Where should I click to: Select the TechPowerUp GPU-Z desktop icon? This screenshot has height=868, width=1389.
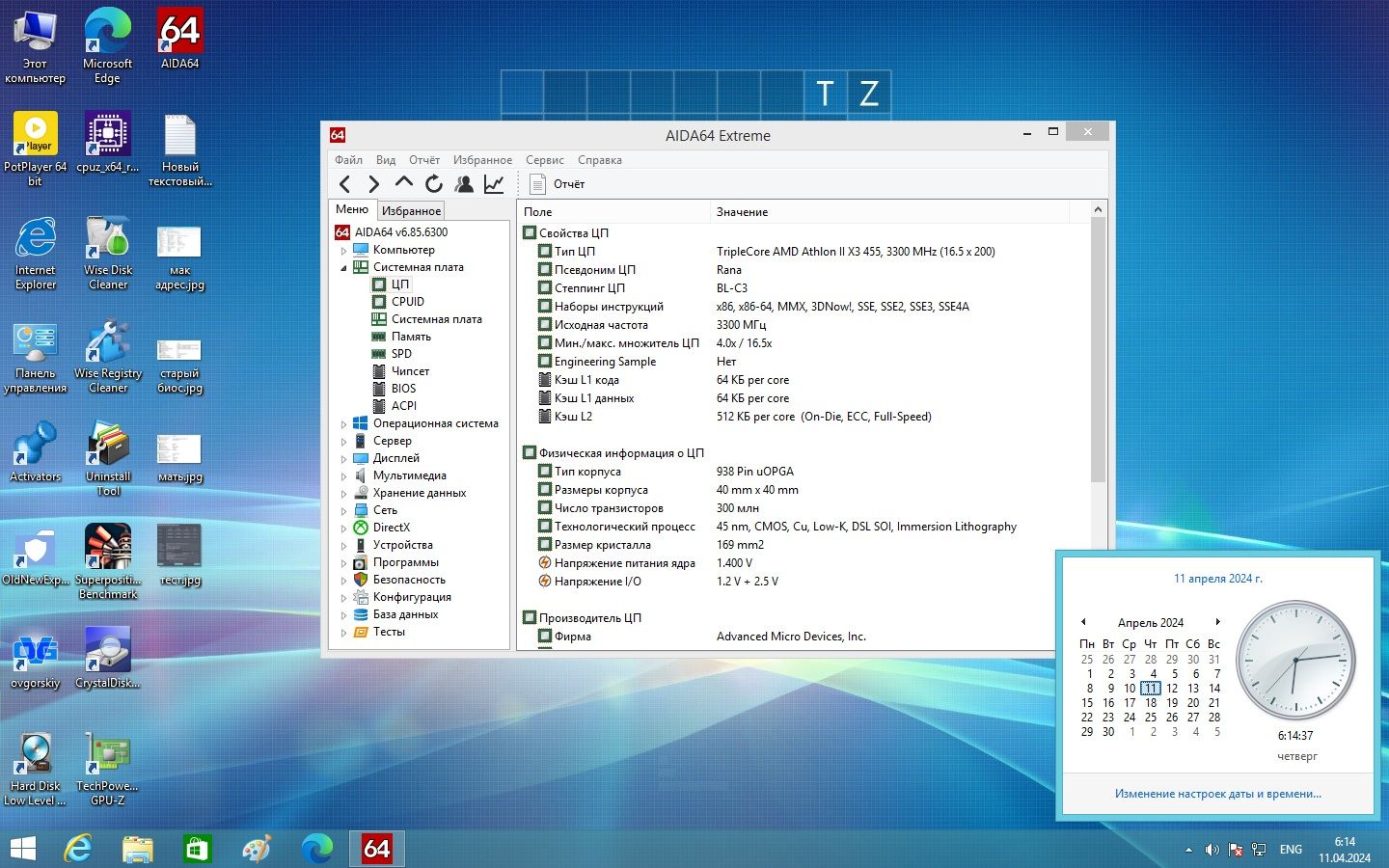pyautogui.click(x=107, y=769)
